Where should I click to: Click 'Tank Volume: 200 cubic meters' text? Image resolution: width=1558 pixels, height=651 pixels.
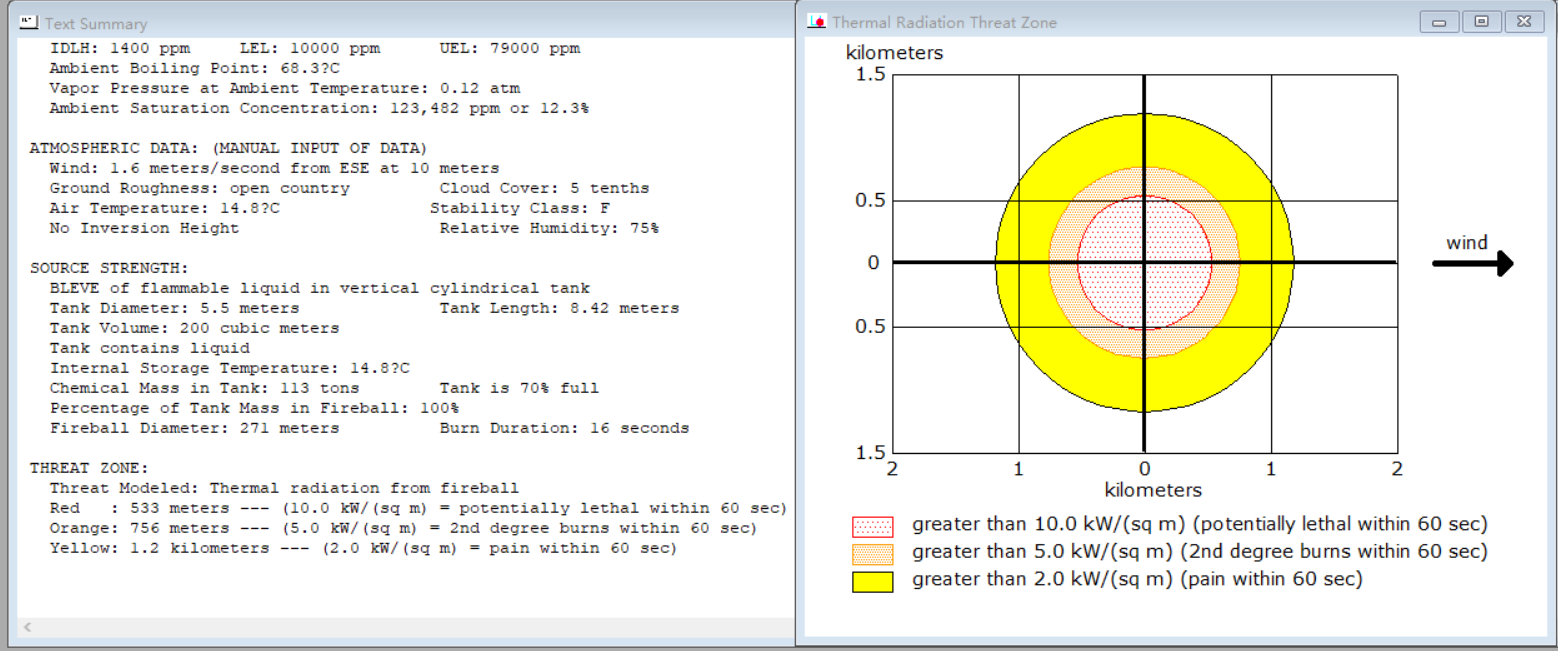click(194, 328)
